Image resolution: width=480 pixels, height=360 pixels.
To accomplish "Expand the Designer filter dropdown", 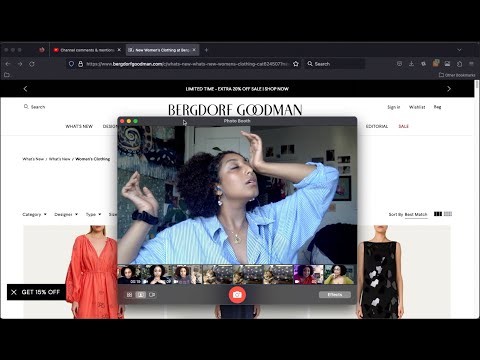I will coord(66,214).
